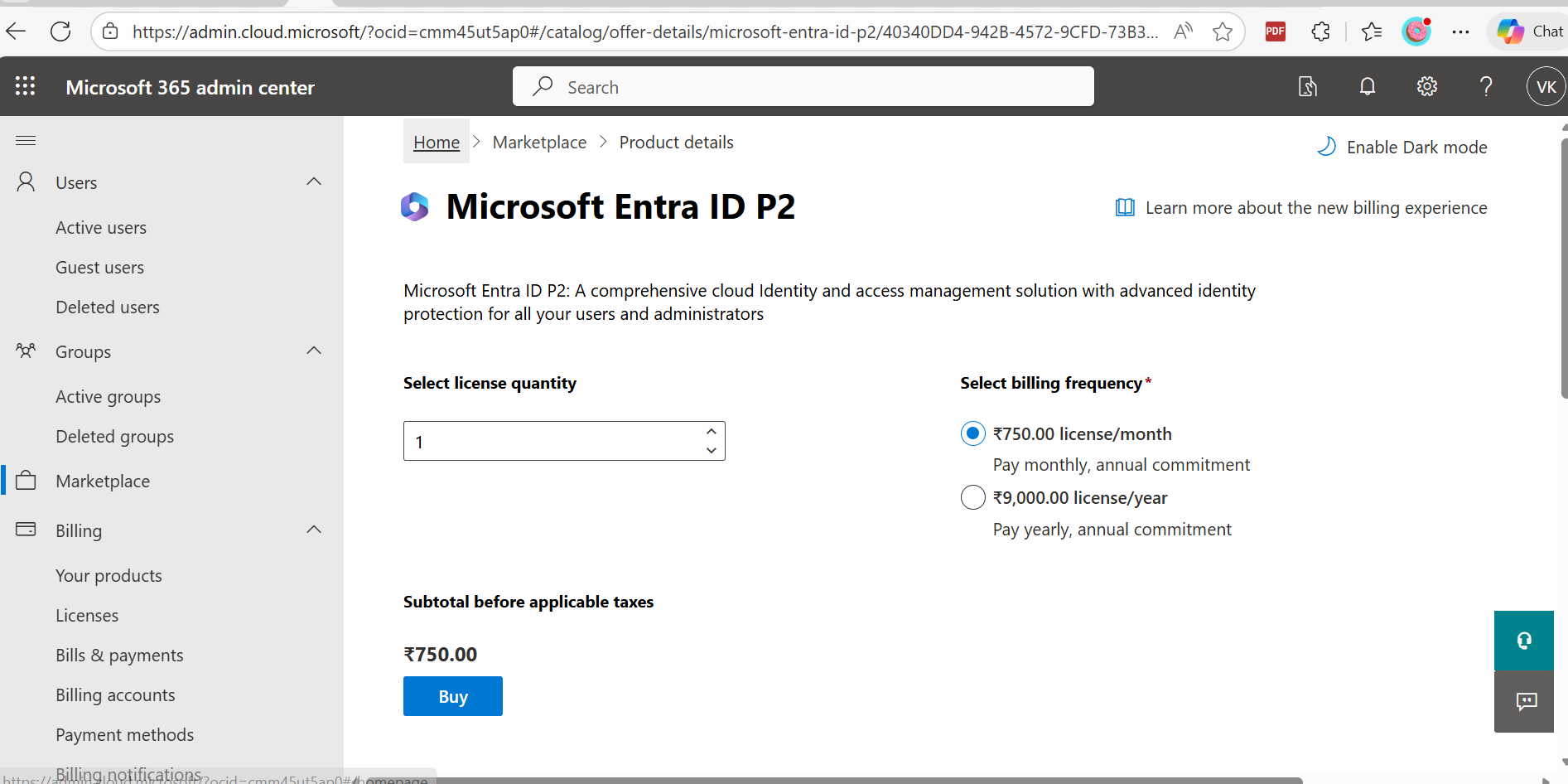Screen dimensions: 1568x784
Task: Open the admin center settings gear
Action: tap(1426, 86)
